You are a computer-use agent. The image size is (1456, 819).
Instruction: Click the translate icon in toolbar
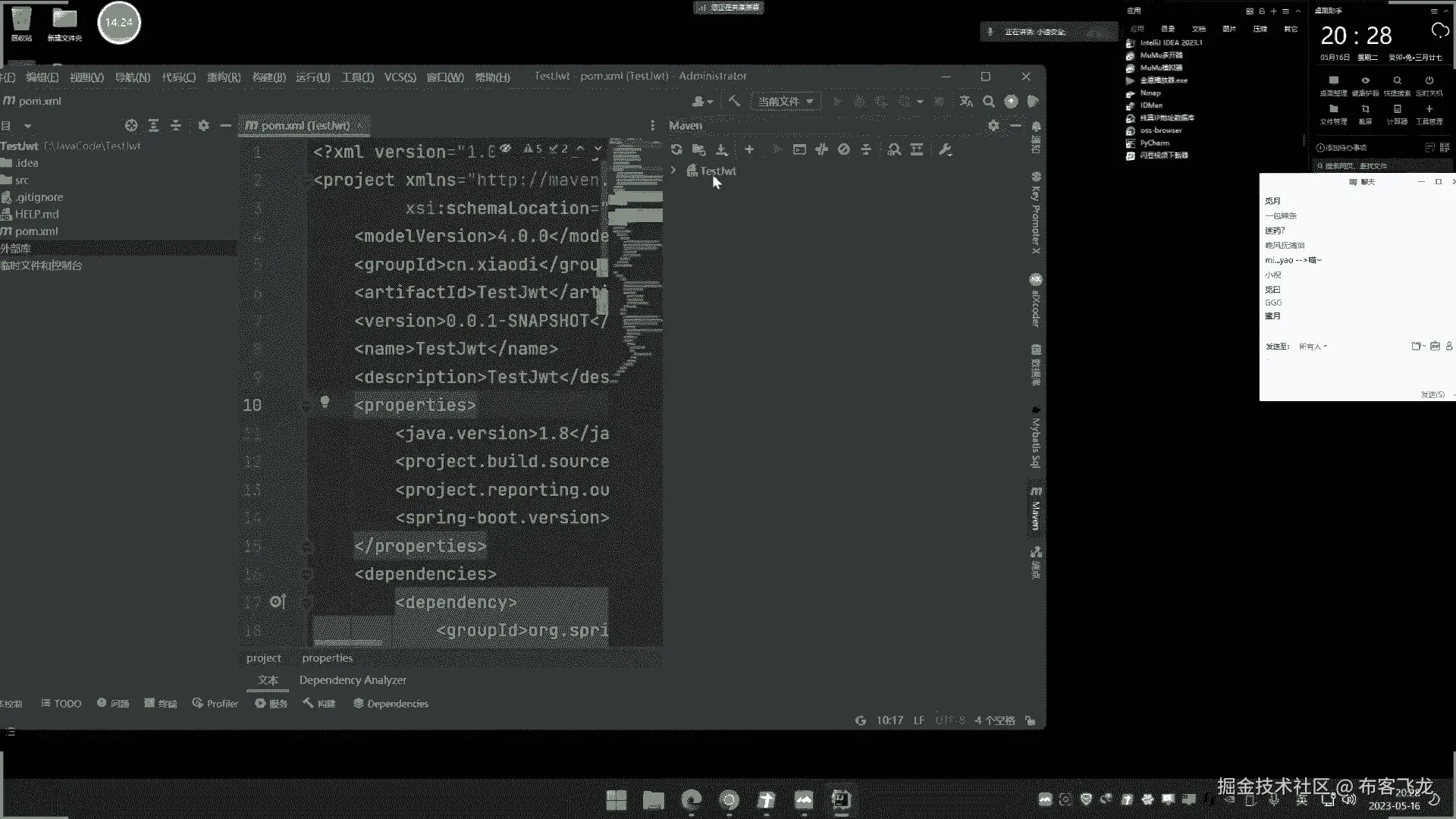tap(966, 101)
